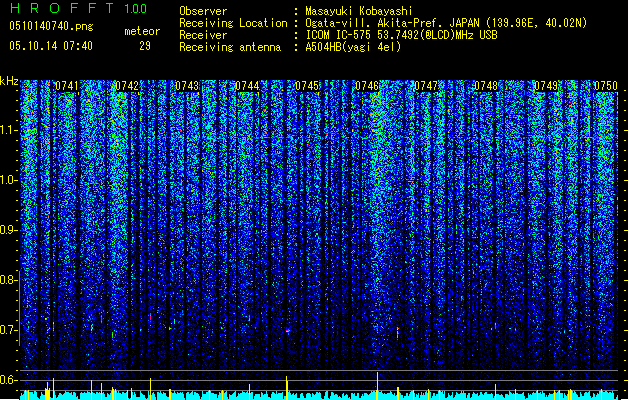Image resolution: width=629 pixels, height=400 pixels.
Task: Click the 0742 time marker
Action: pyautogui.click(x=127, y=86)
